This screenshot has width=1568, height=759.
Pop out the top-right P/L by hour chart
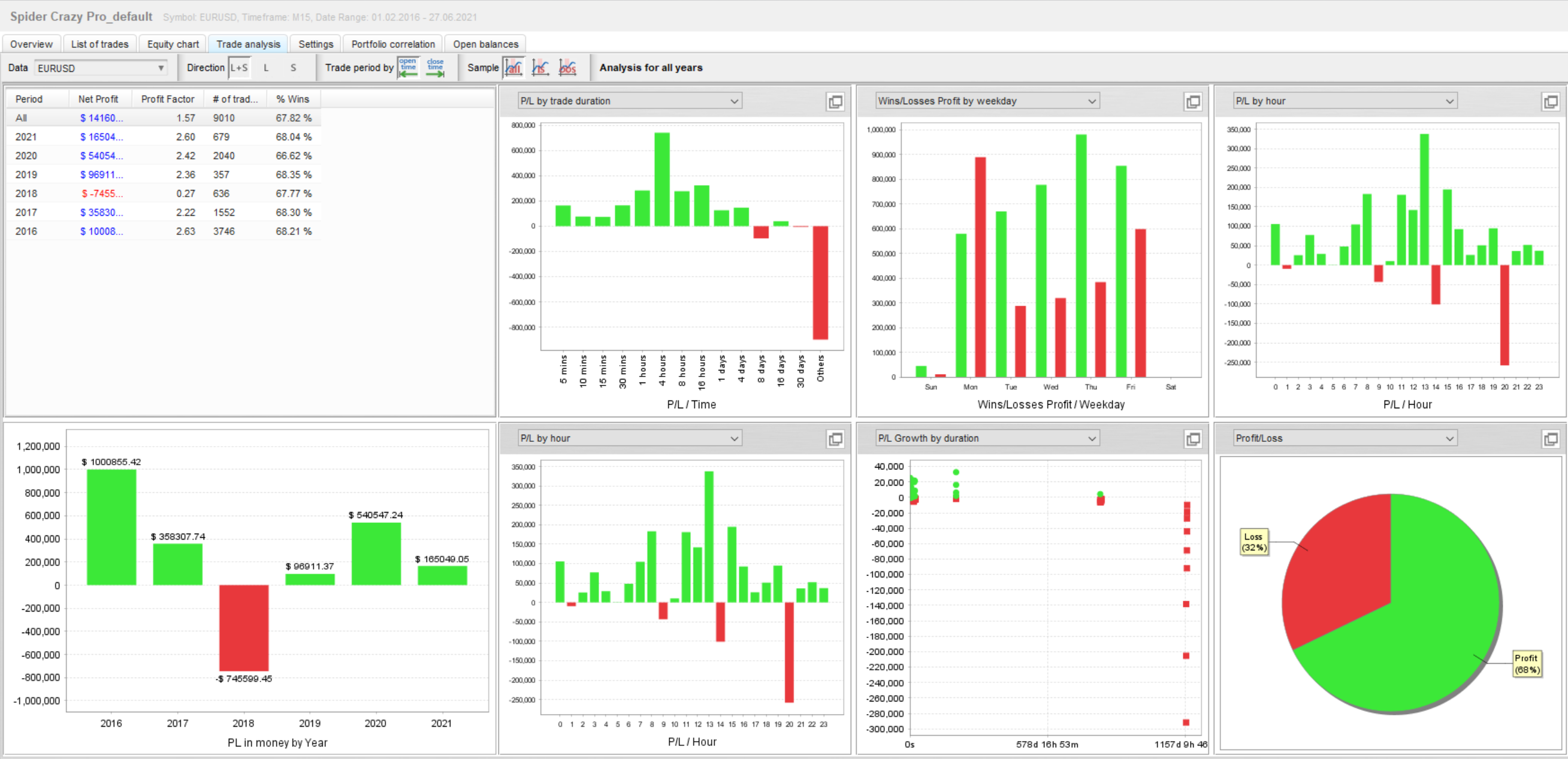1551,102
